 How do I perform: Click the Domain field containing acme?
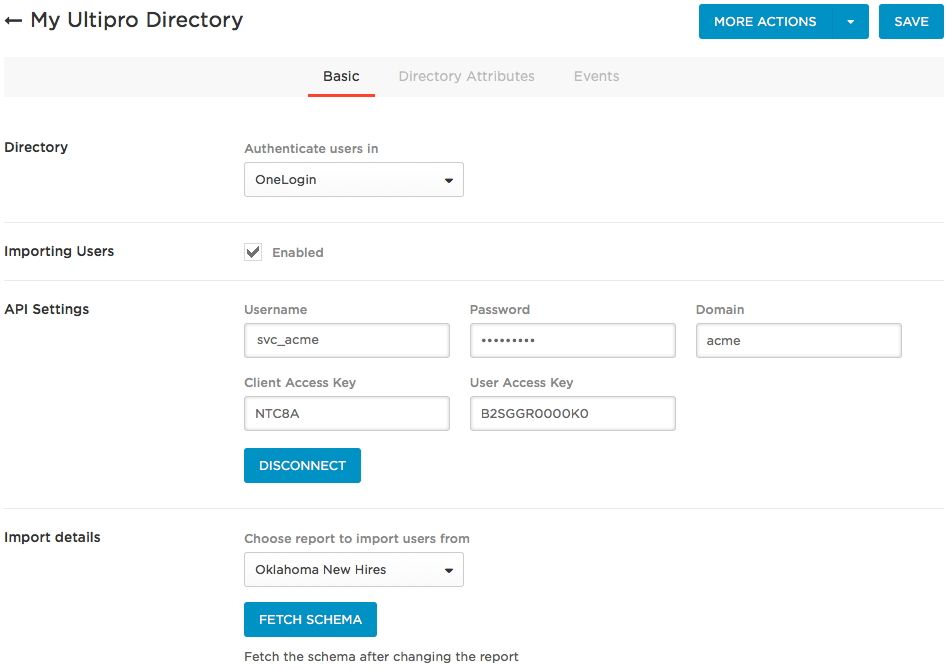click(x=799, y=340)
